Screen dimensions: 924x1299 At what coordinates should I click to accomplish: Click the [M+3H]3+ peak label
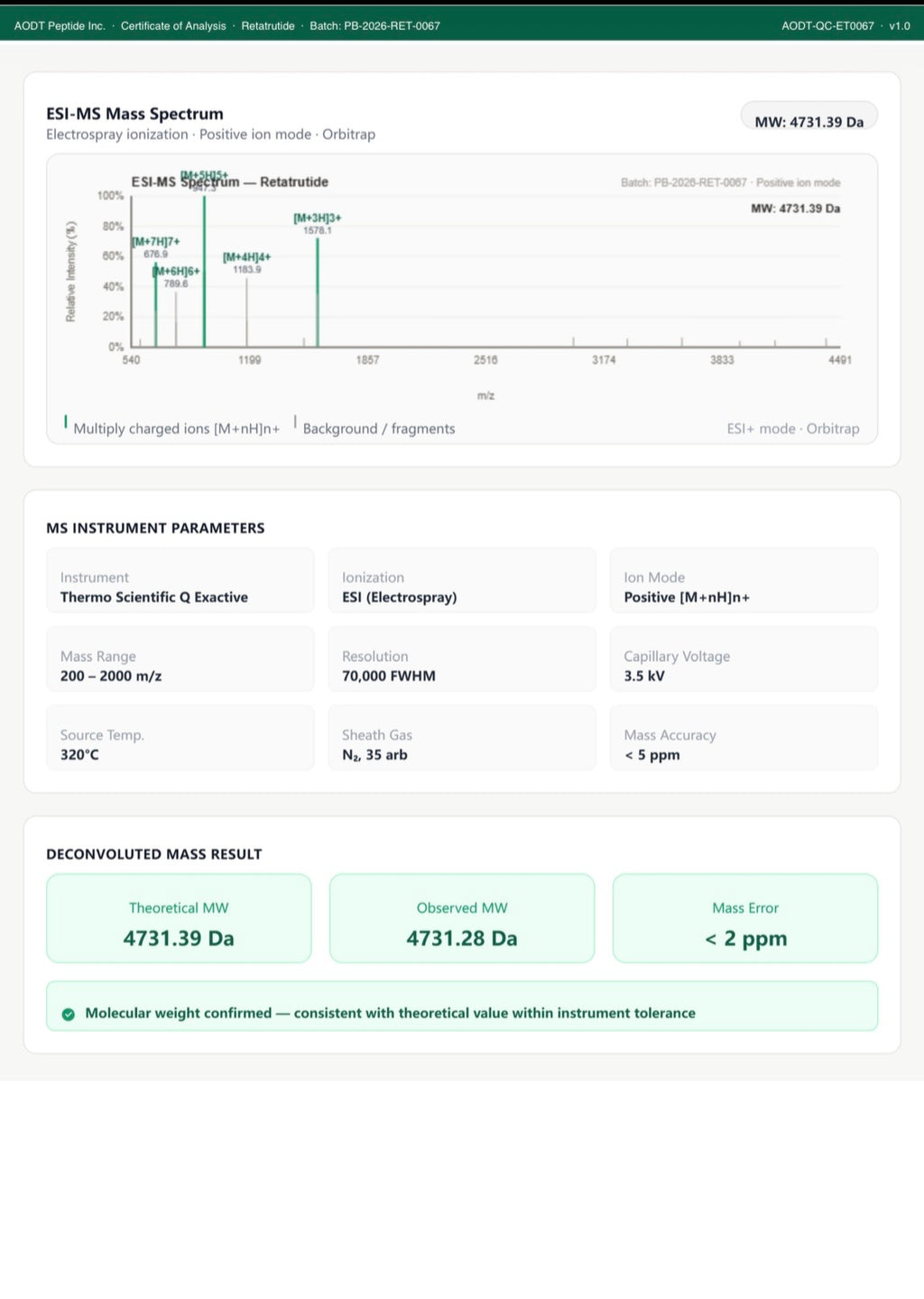coord(318,218)
